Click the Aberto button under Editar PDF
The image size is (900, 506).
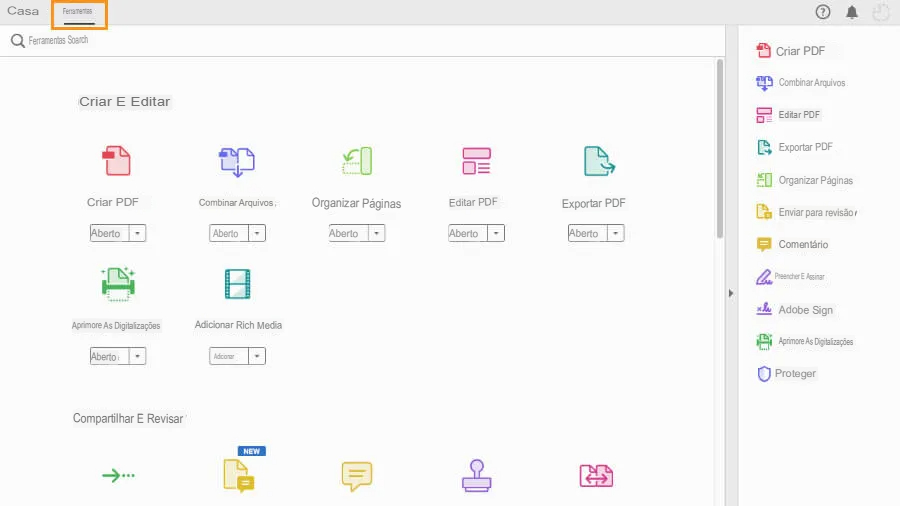click(x=468, y=233)
